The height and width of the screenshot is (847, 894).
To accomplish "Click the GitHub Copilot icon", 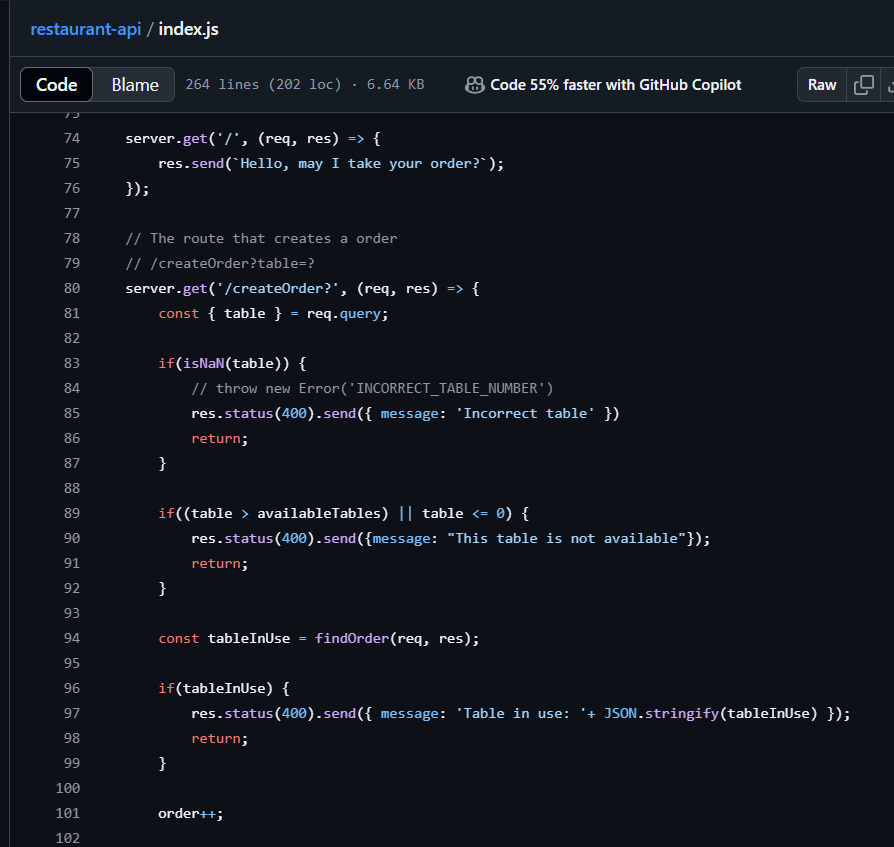I will pos(474,85).
